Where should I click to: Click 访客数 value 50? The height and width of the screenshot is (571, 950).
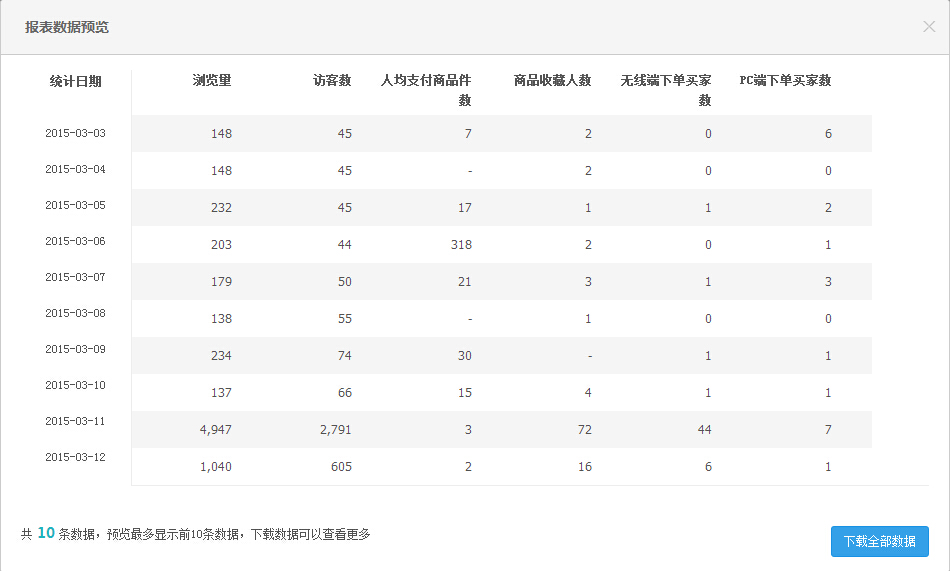click(x=345, y=281)
